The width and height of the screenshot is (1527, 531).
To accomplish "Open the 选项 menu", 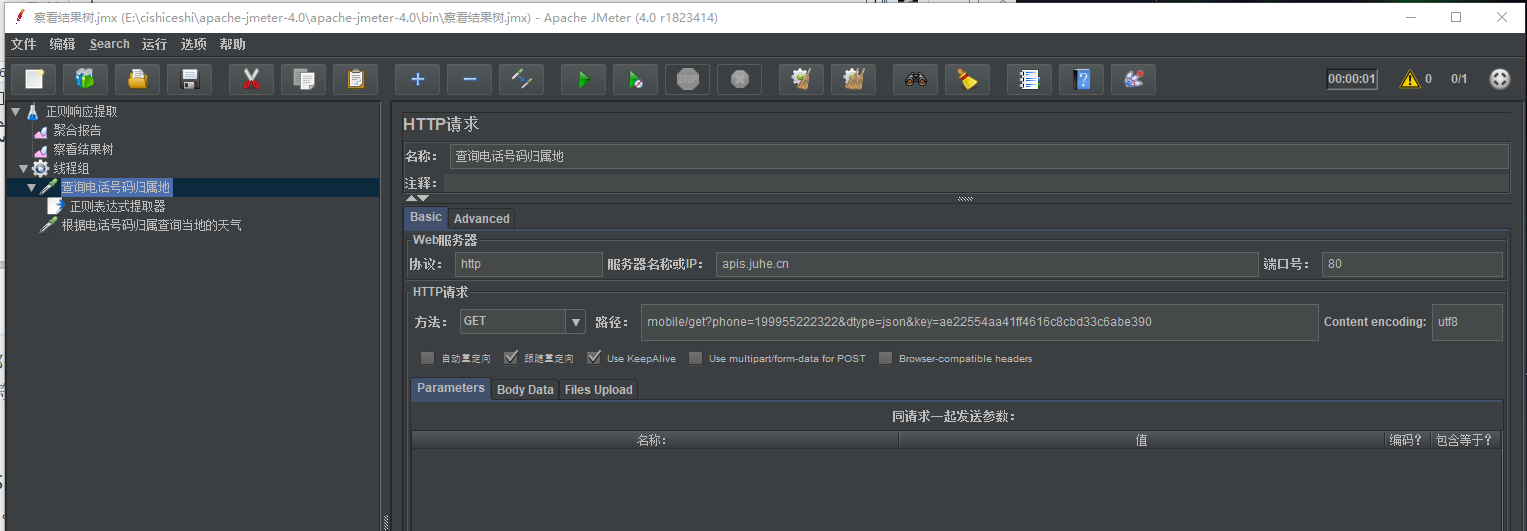I will (193, 44).
